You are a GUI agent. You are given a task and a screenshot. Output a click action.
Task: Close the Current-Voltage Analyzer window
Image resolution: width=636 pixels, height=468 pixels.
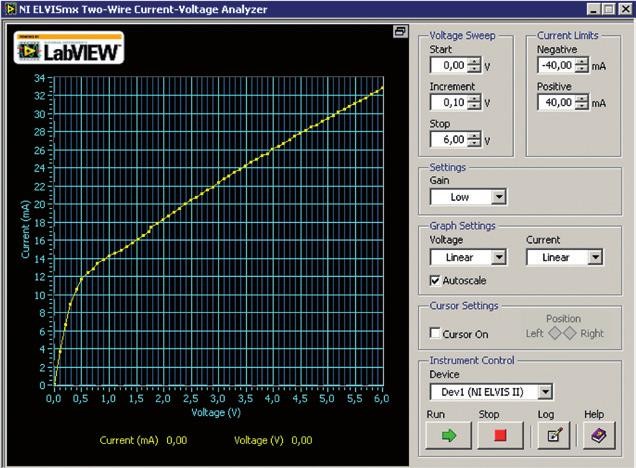[625, 9]
